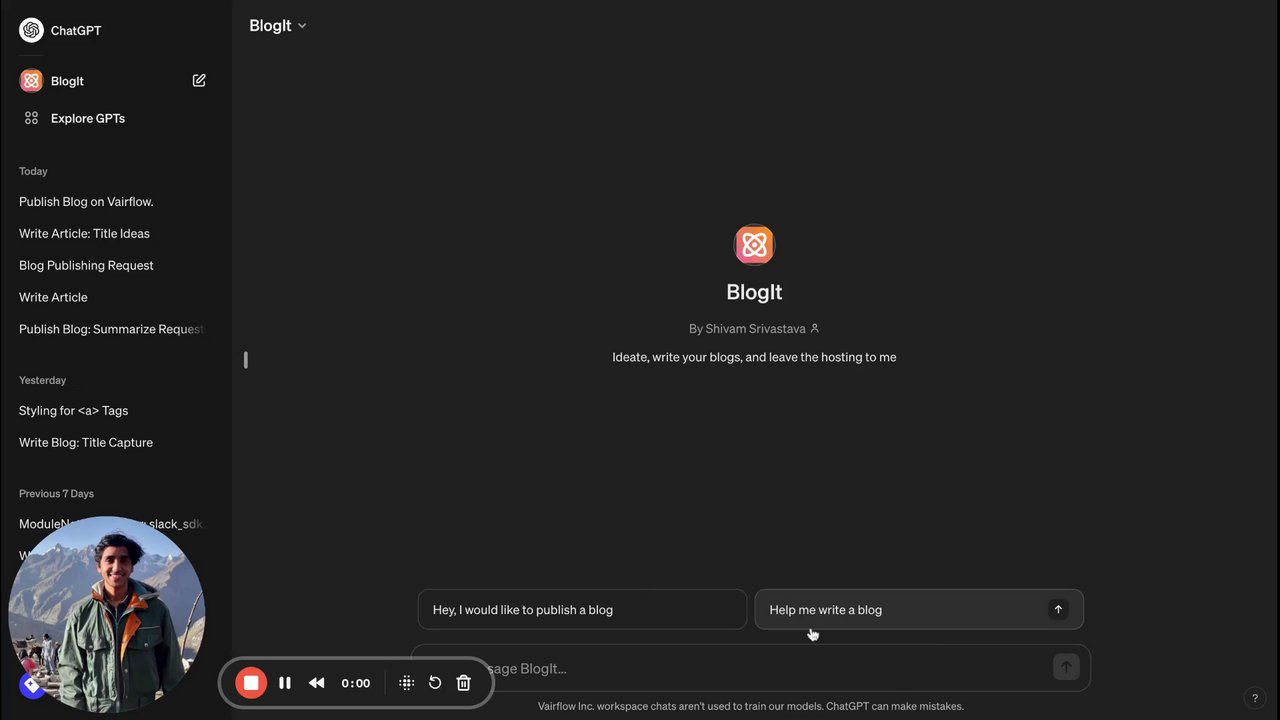Click the ChatGPT sidebar title

(x=76, y=30)
